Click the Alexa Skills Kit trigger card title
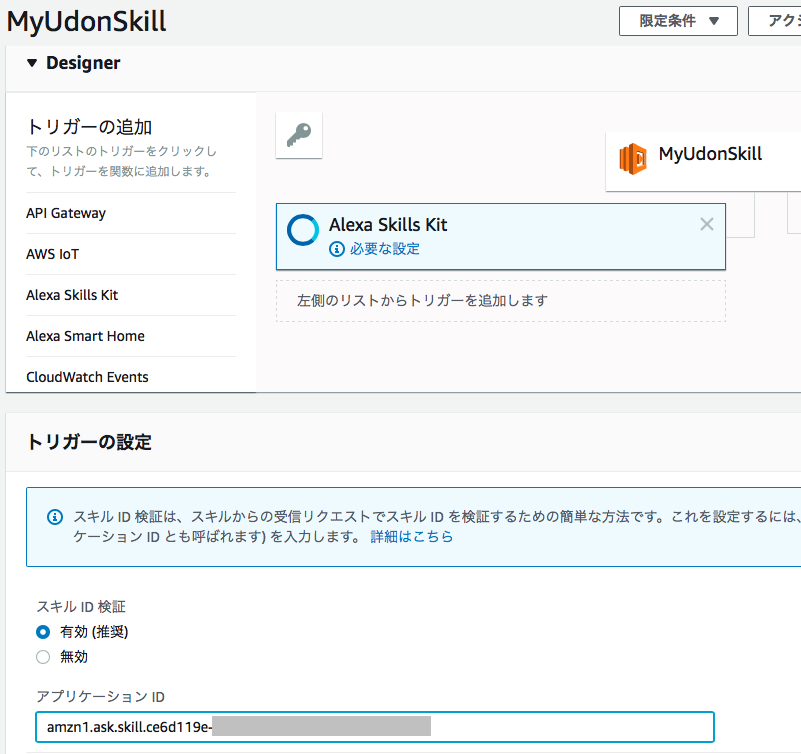Screen dimensions: 801x754 coord(388,225)
